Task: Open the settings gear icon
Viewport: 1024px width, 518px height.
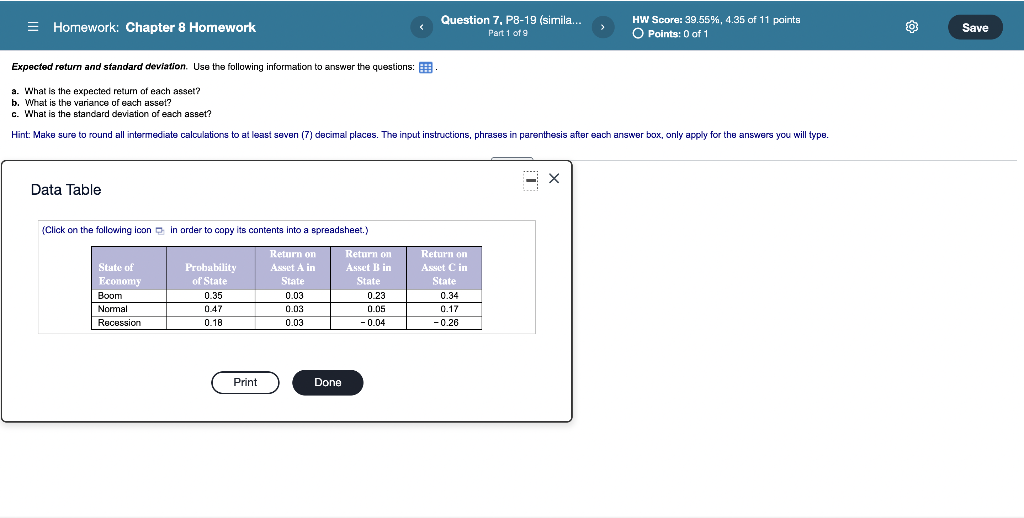Action: pos(912,27)
